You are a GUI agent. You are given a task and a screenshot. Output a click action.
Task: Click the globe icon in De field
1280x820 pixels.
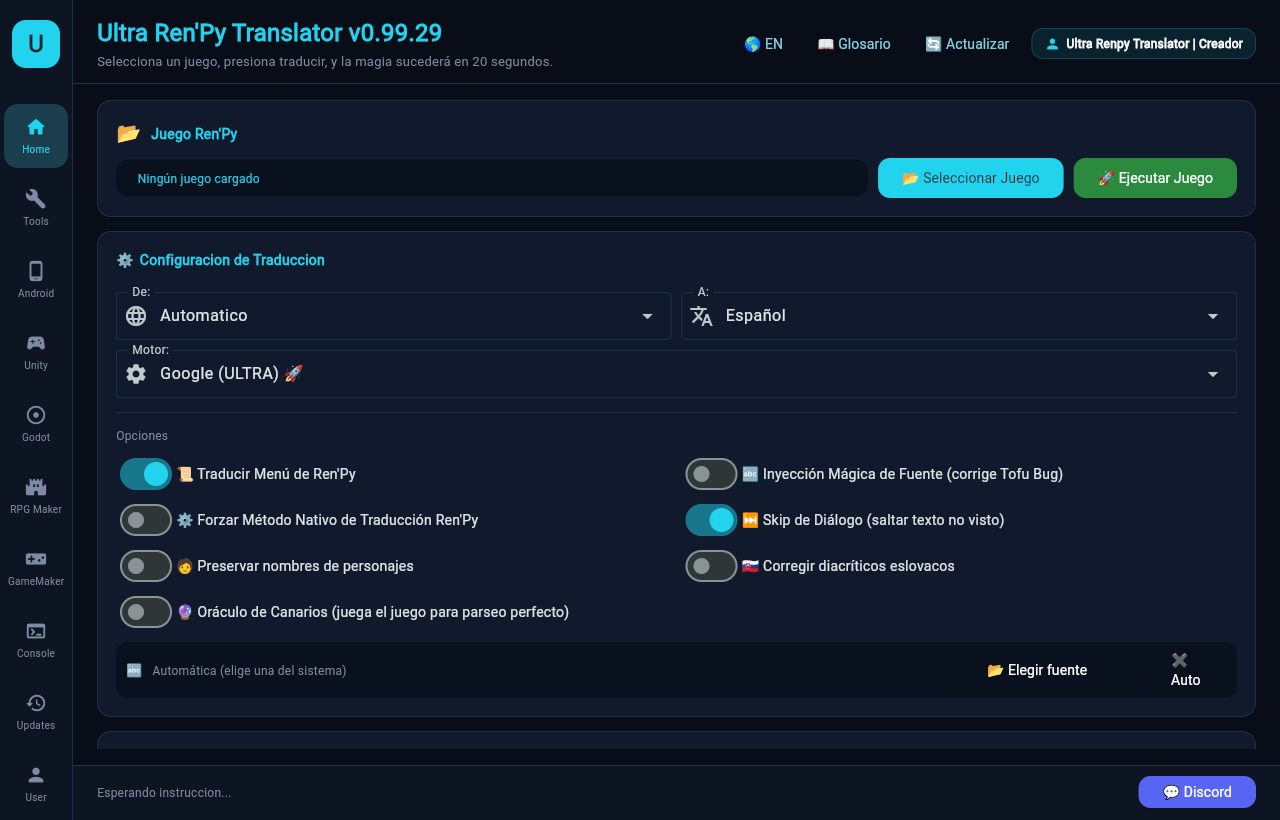(x=136, y=316)
